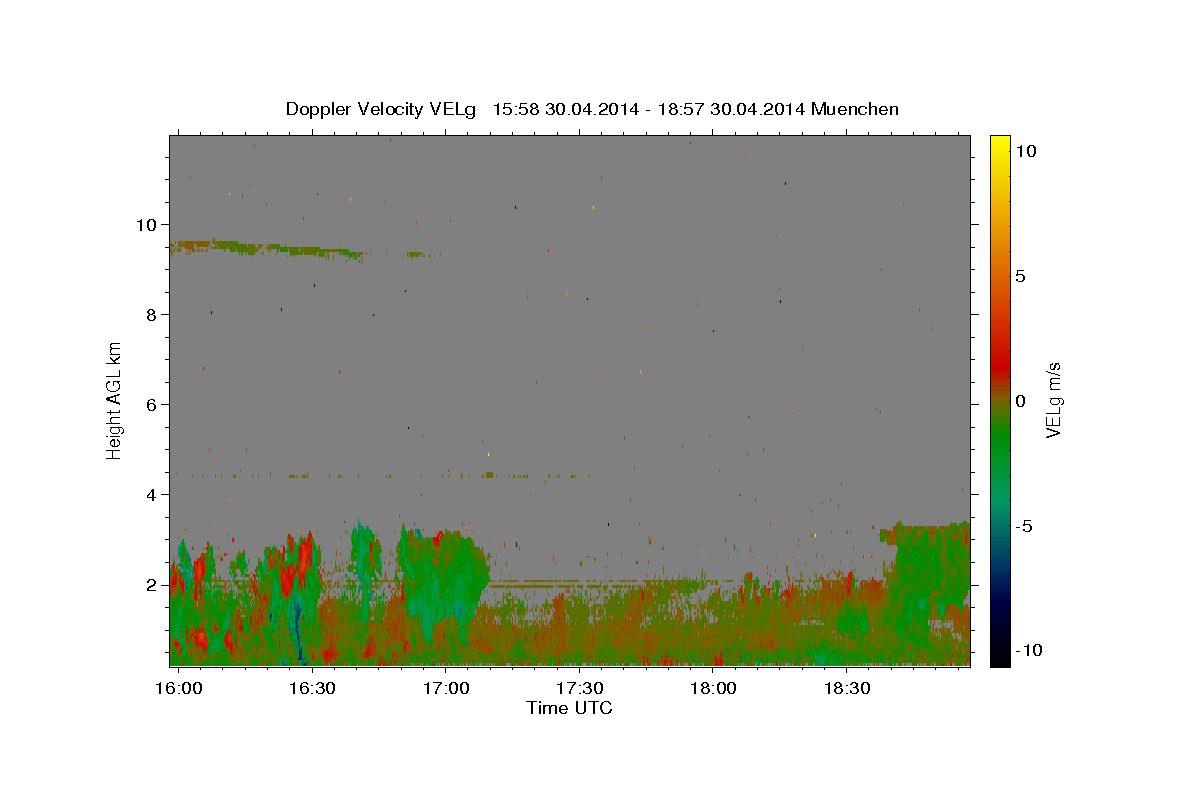This screenshot has height=800, width=1200.
Task: Click the 18:30 time axis label
Action: [x=846, y=689]
